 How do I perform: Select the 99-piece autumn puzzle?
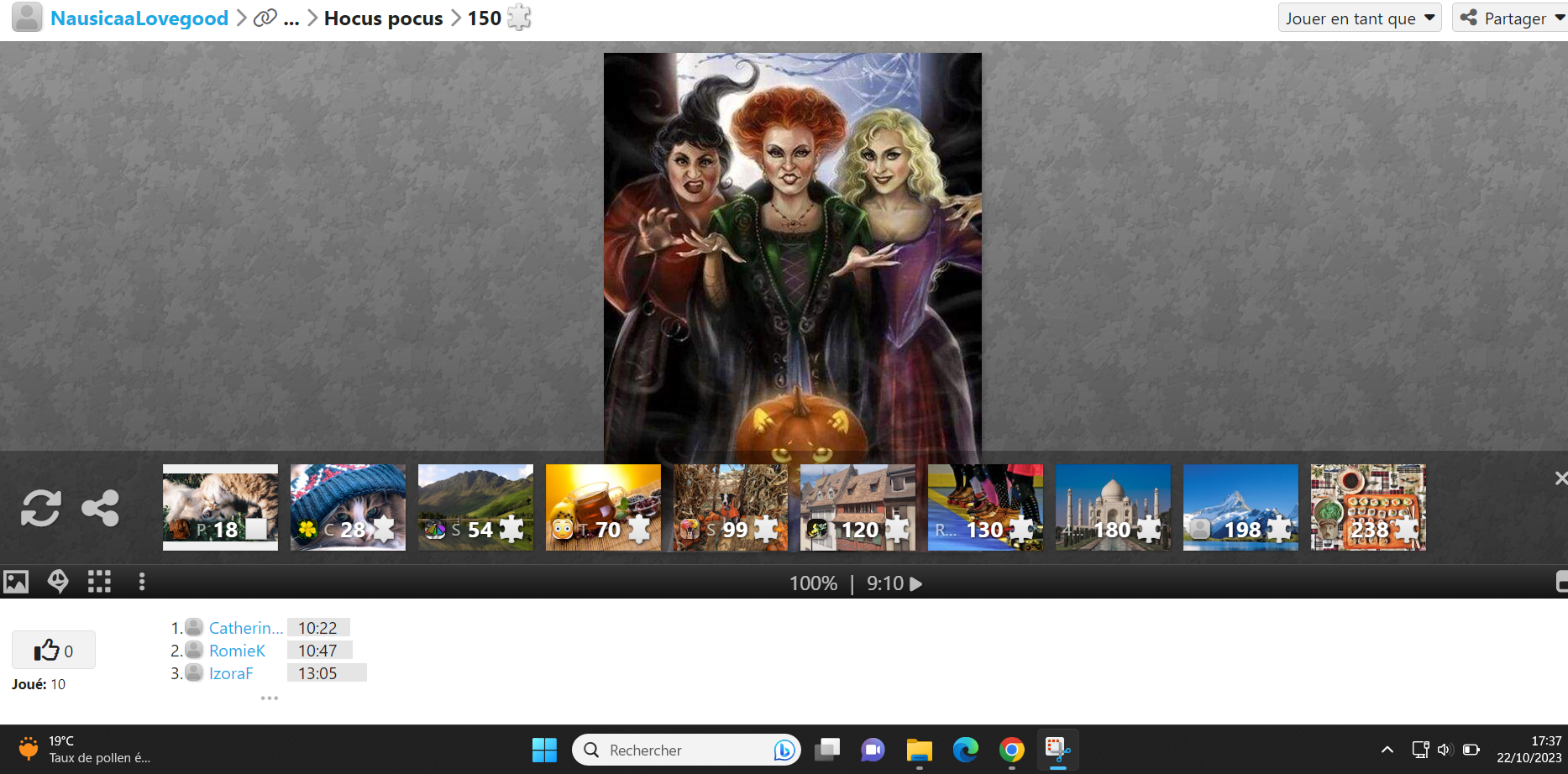click(x=731, y=508)
